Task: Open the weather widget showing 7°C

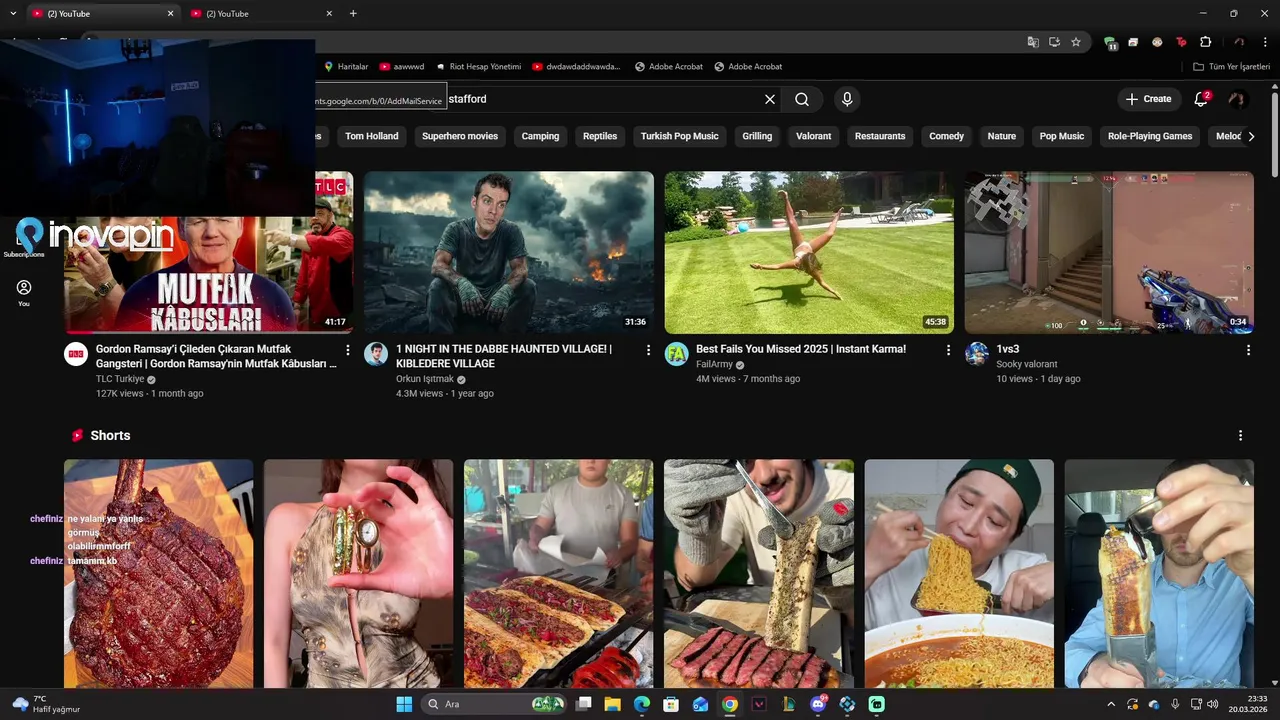Action: [x=46, y=704]
